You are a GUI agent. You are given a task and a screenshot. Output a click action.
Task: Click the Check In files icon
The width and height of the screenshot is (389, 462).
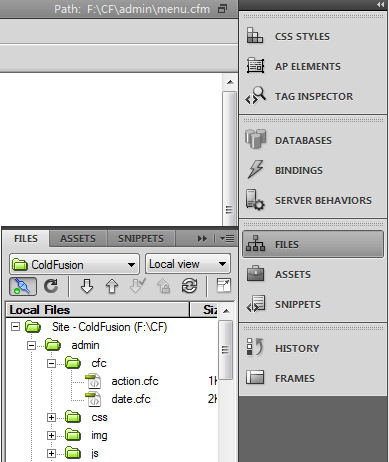coord(163,286)
